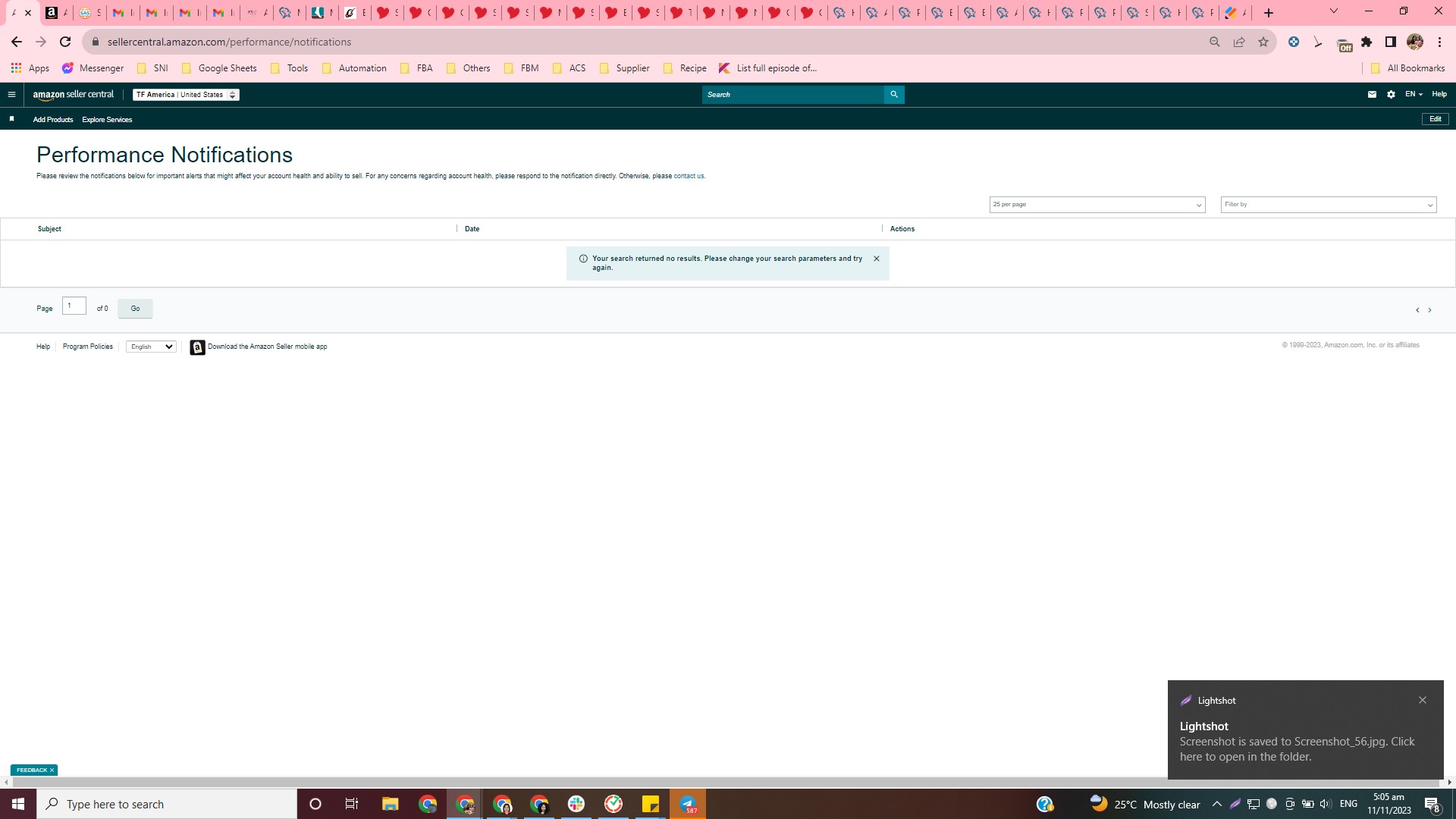Sort by the Subject column header
This screenshot has width=1456, height=819.
pos(49,229)
